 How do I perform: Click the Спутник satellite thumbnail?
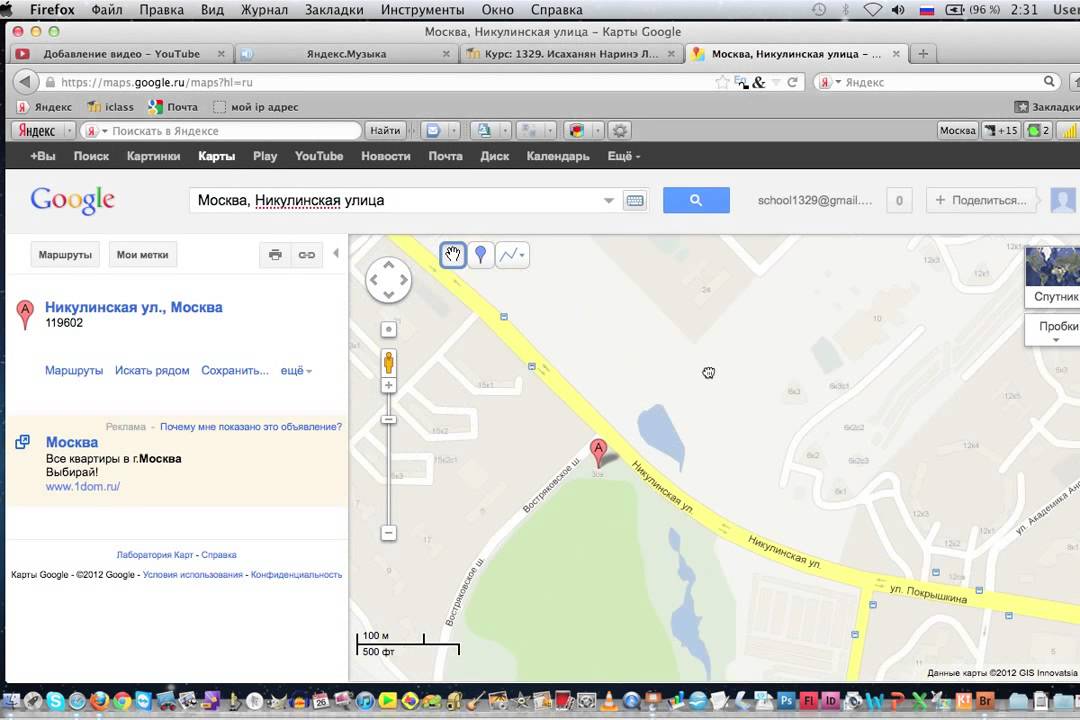1052,276
